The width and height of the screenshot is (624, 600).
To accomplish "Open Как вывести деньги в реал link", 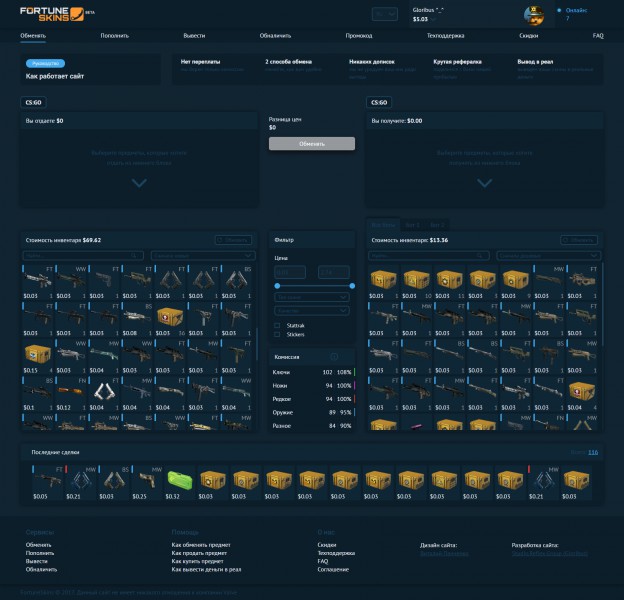I will coord(206,569).
